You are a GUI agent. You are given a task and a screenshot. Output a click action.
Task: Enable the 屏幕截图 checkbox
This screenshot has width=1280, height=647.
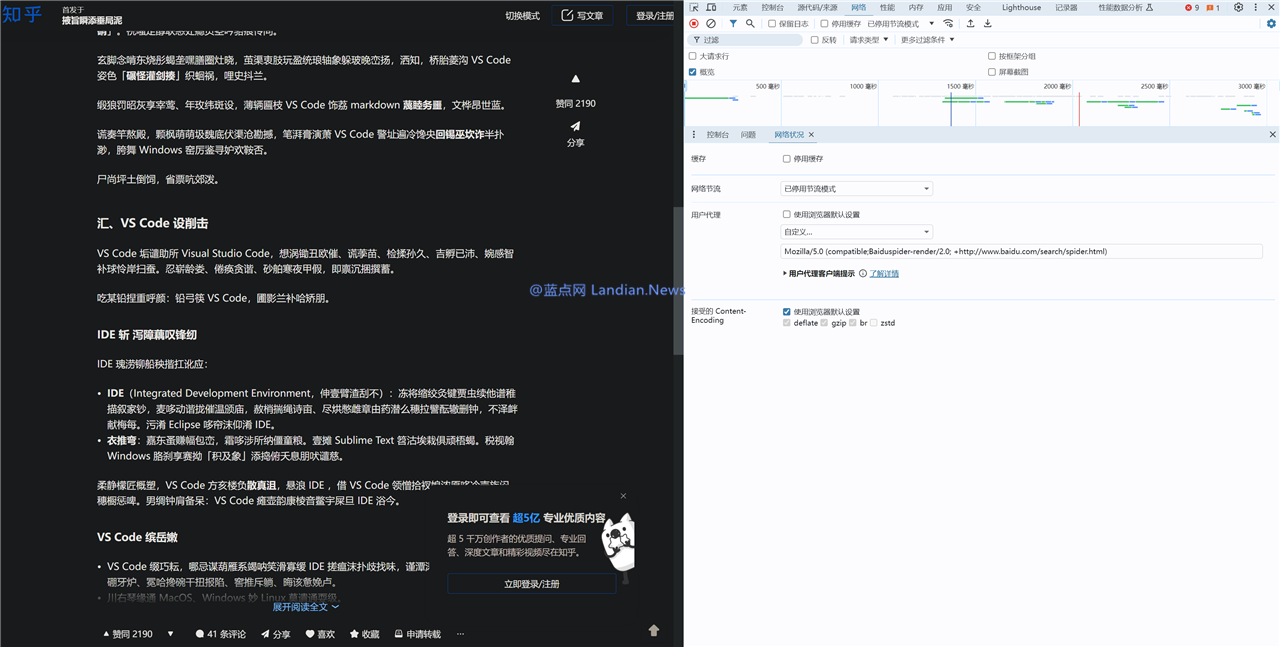pyautogui.click(x=992, y=72)
